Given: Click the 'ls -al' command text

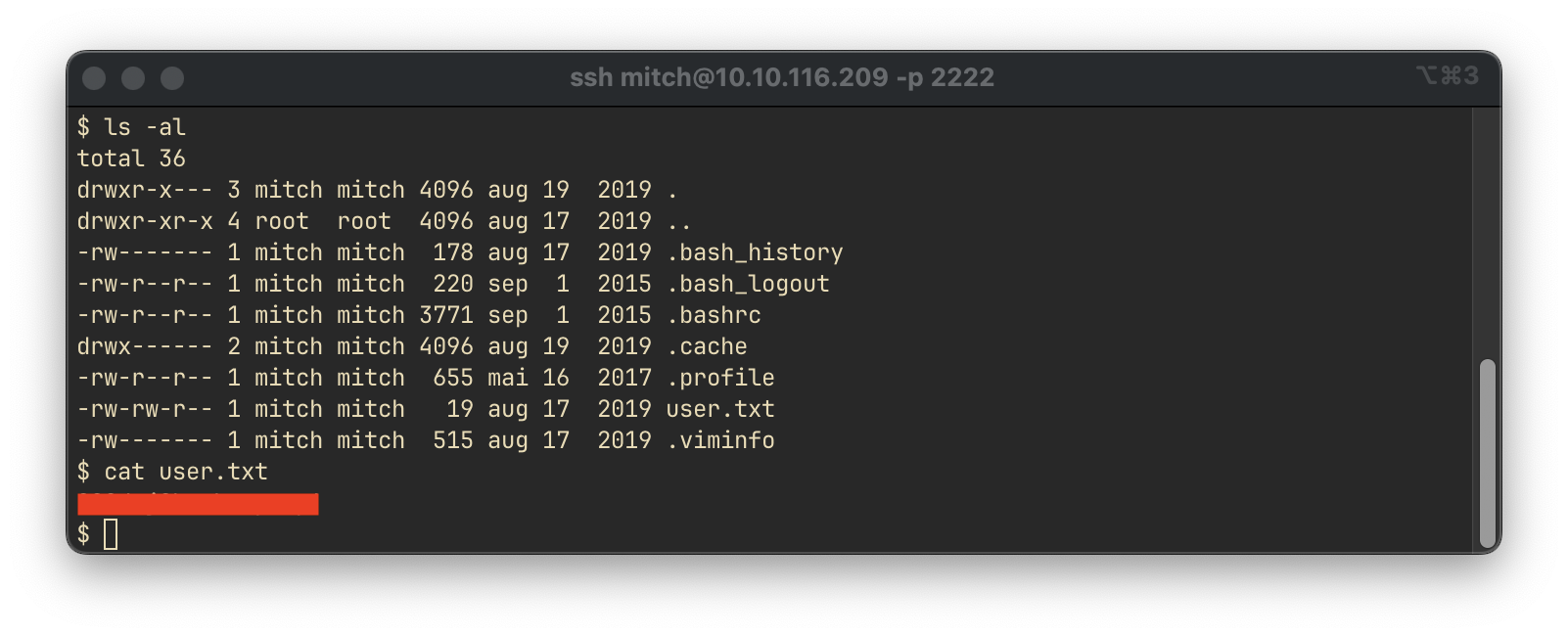Looking at the screenshot, I should [x=145, y=127].
